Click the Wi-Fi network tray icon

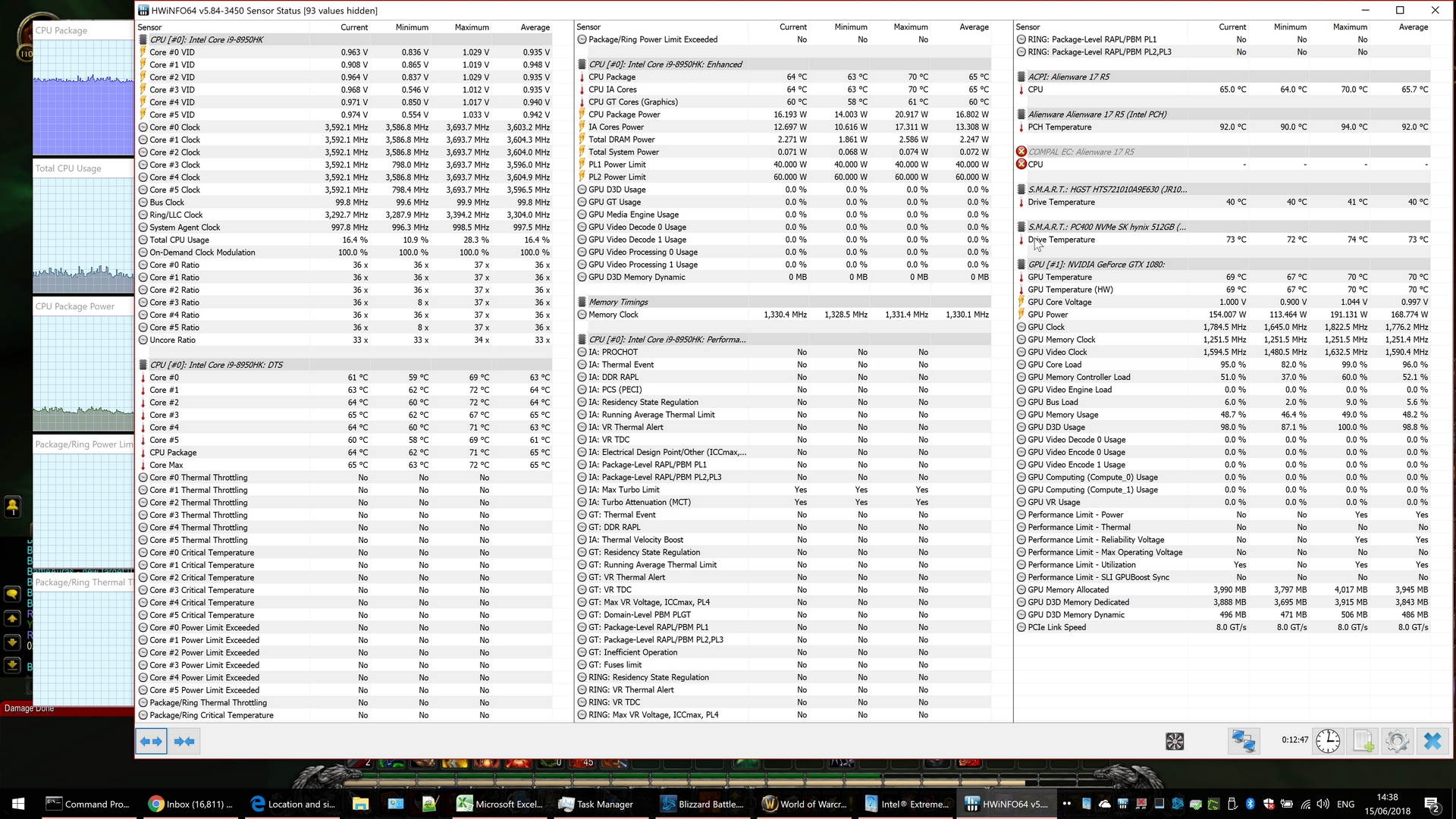(1305, 804)
